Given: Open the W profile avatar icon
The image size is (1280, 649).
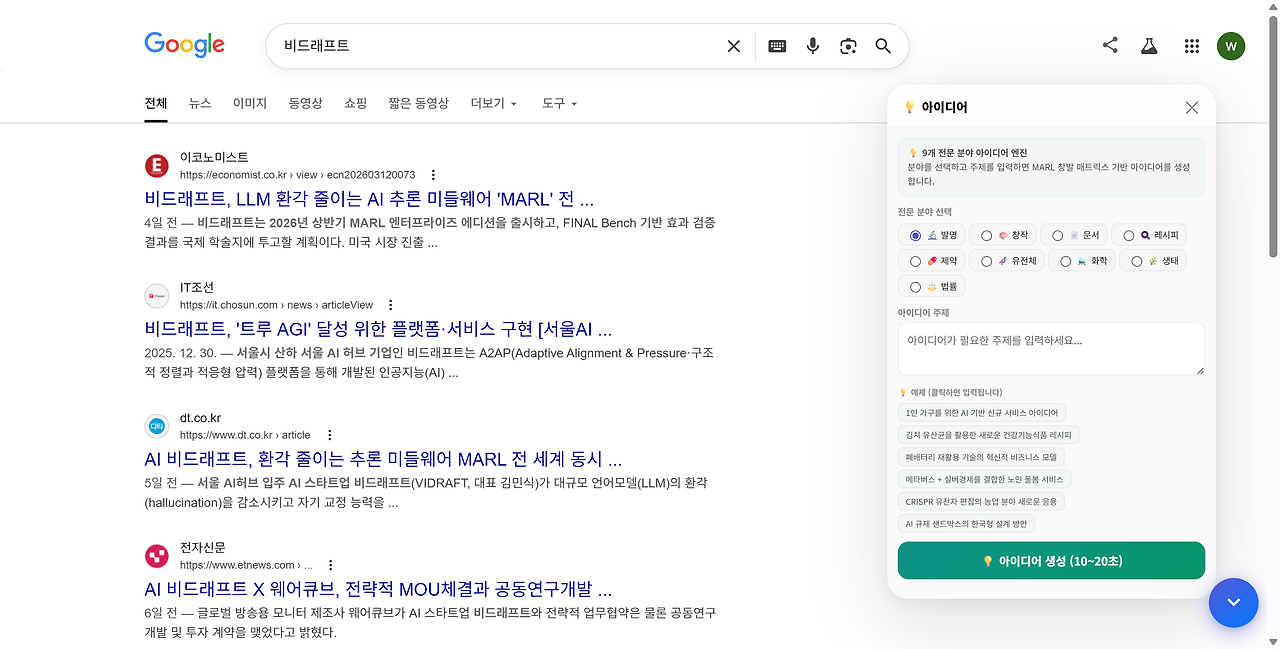Looking at the screenshot, I should (x=1231, y=45).
